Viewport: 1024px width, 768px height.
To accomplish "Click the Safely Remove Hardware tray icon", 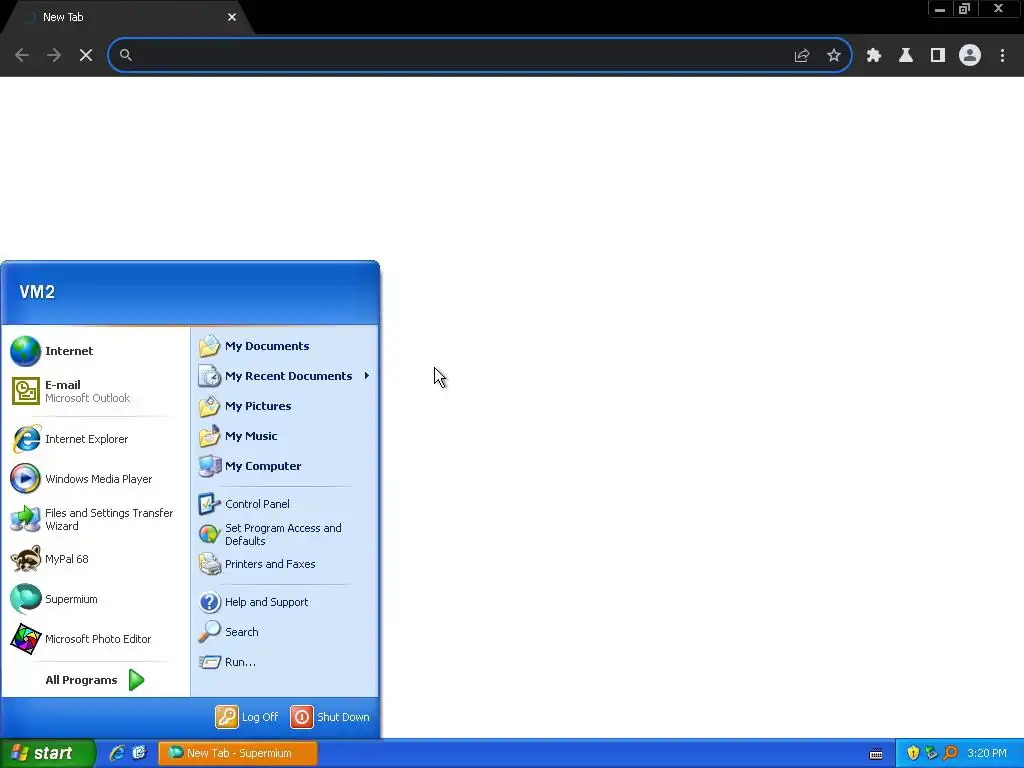I will tap(931, 753).
